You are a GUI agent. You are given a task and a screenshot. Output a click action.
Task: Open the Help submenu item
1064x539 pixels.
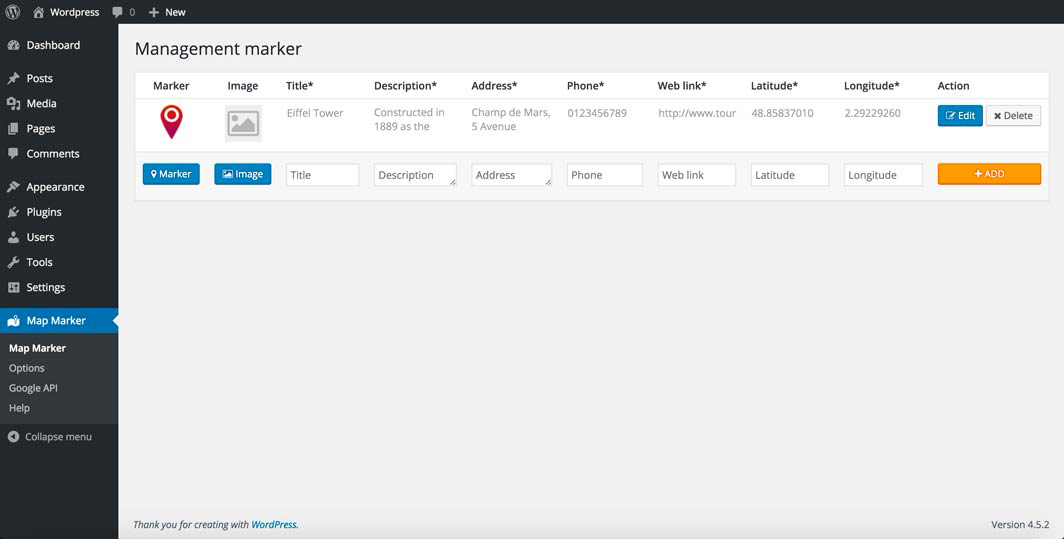tap(19, 409)
